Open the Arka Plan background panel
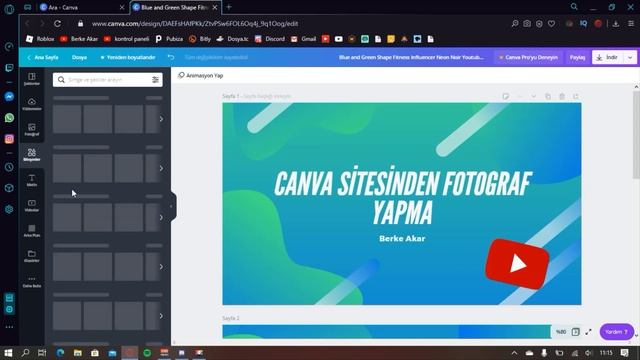640x360 pixels. point(31,231)
